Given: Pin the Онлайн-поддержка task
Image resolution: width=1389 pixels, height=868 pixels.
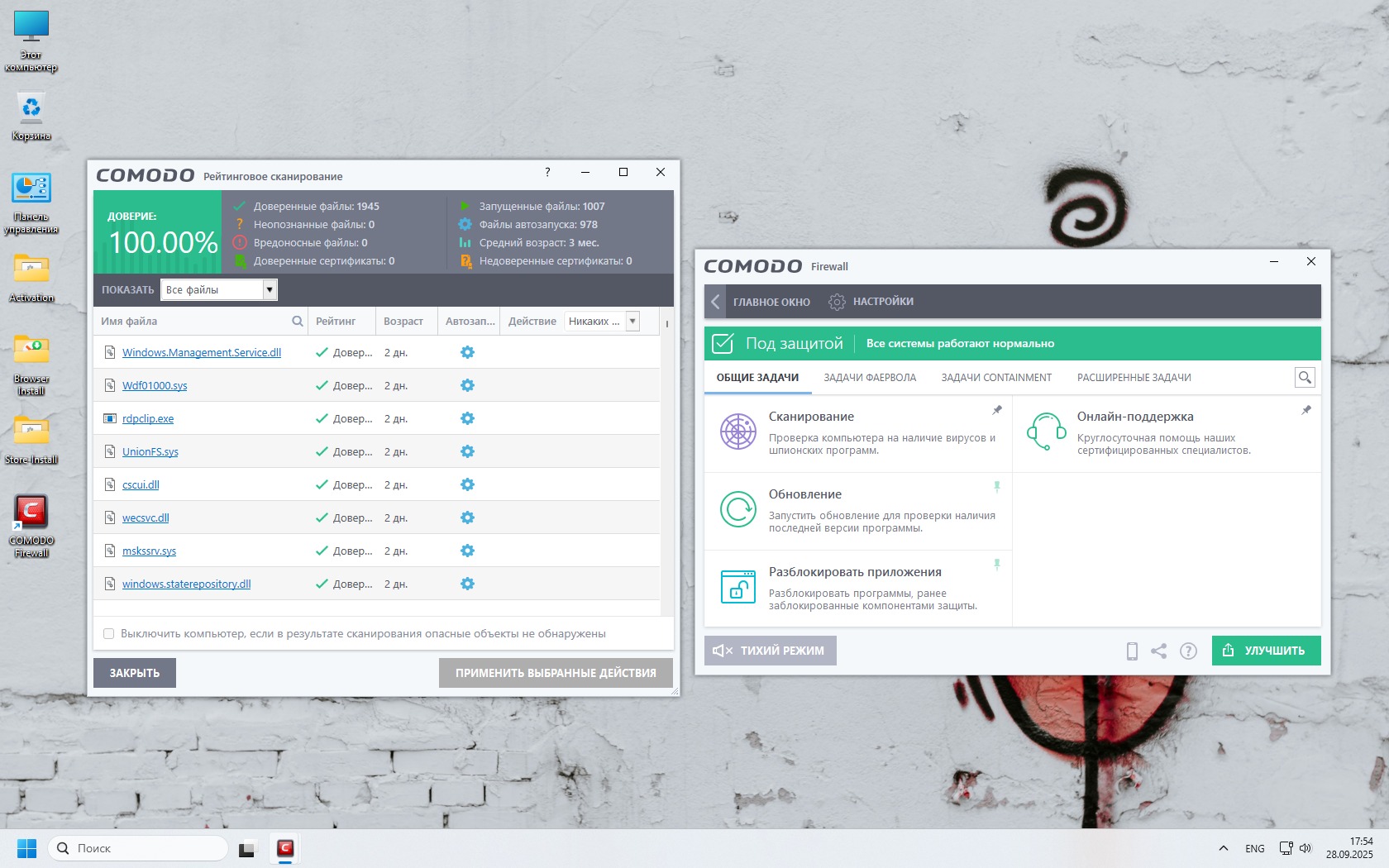Looking at the screenshot, I should coord(1306,410).
